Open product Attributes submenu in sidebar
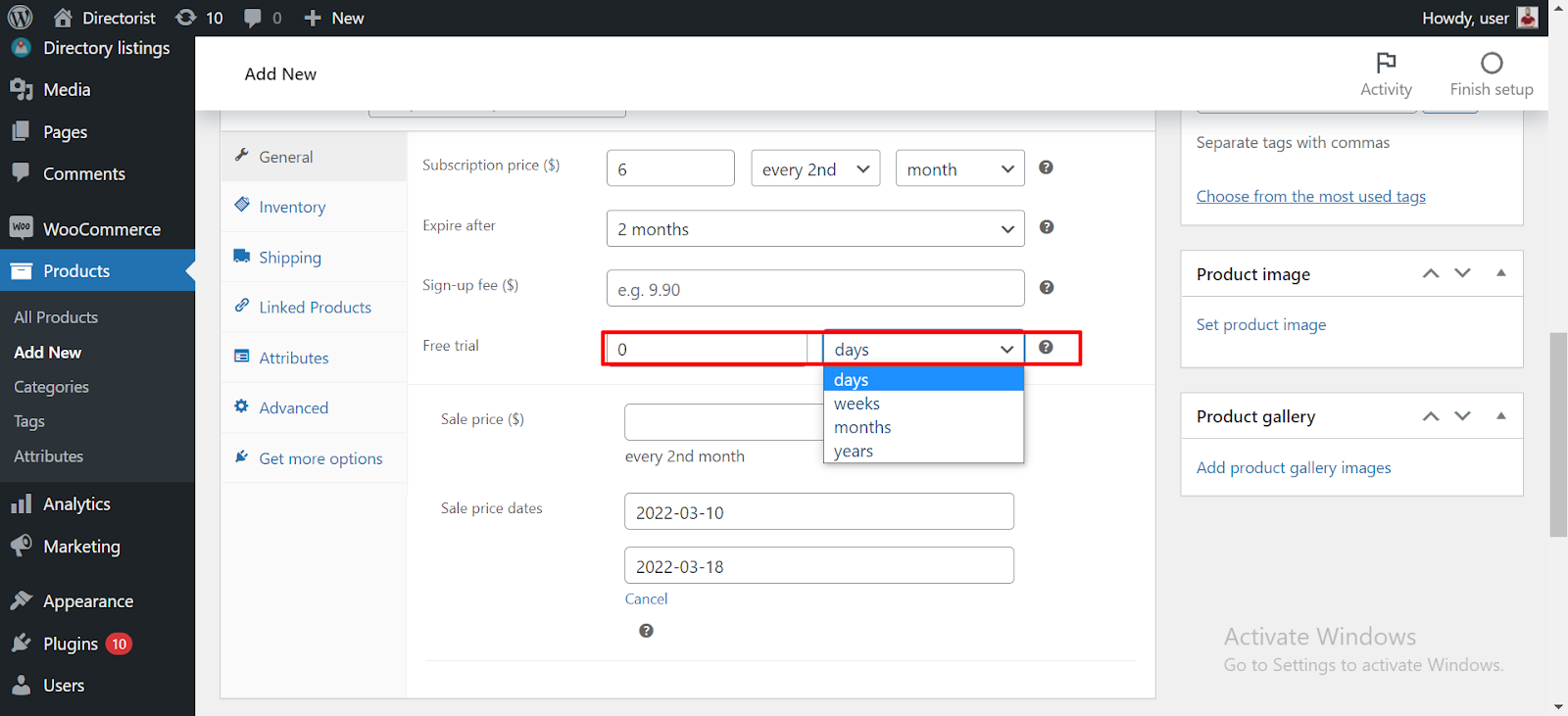This screenshot has width=1568, height=716. pos(48,456)
